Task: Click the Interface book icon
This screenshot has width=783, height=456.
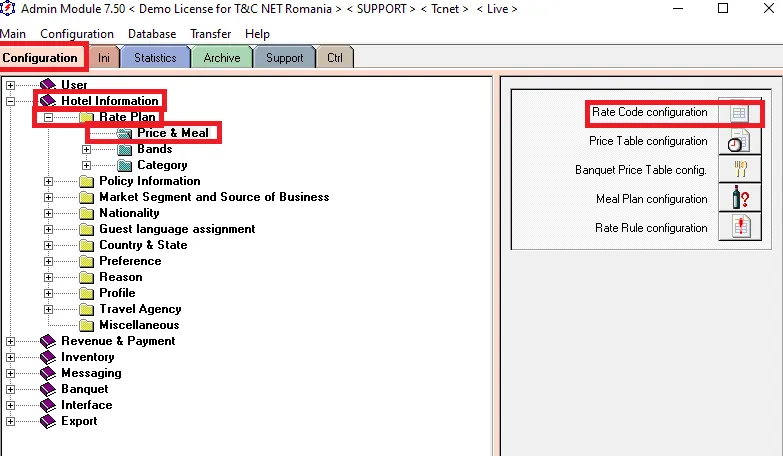Action: click(x=48, y=405)
